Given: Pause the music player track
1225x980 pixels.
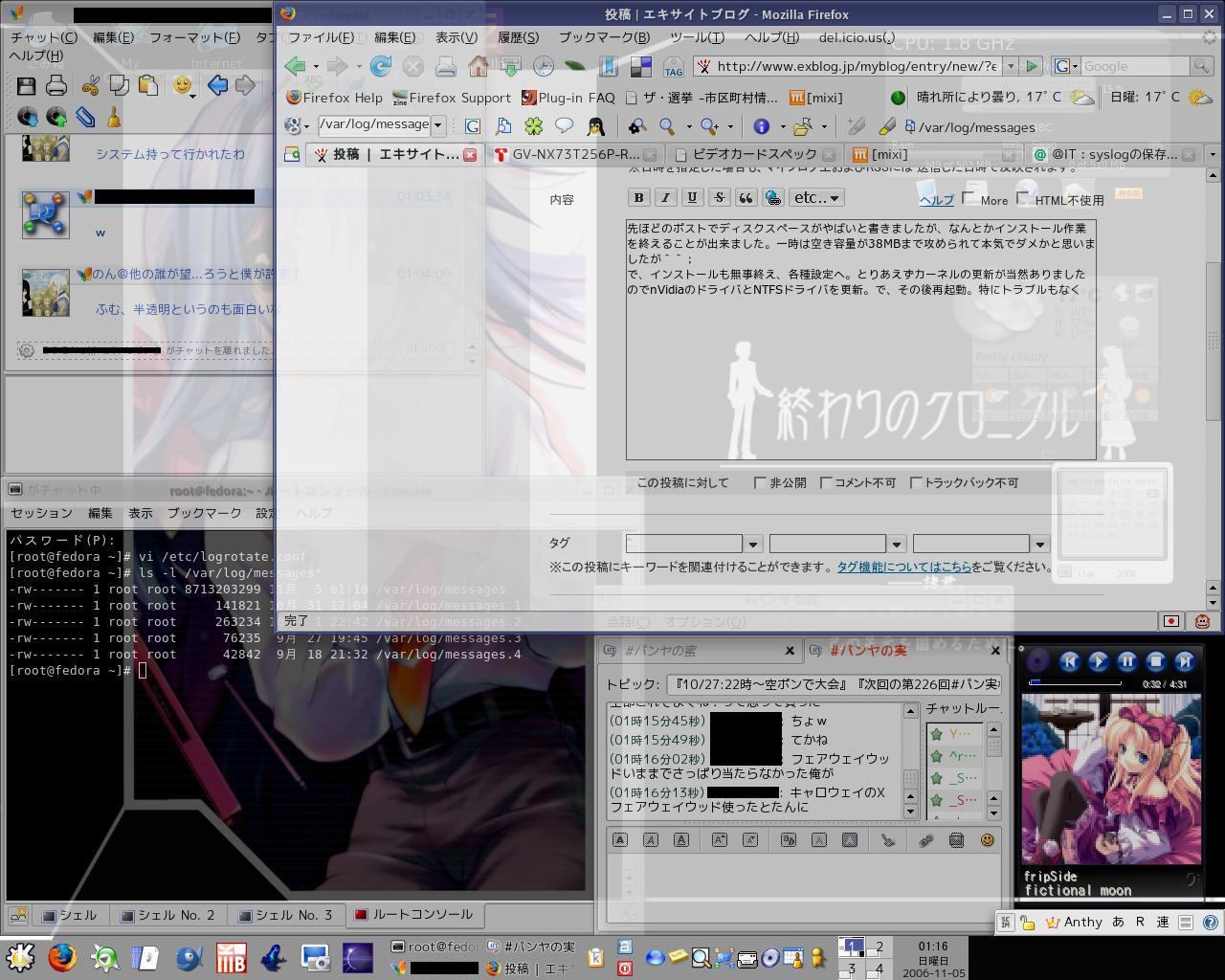Looking at the screenshot, I should click(x=1127, y=661).
